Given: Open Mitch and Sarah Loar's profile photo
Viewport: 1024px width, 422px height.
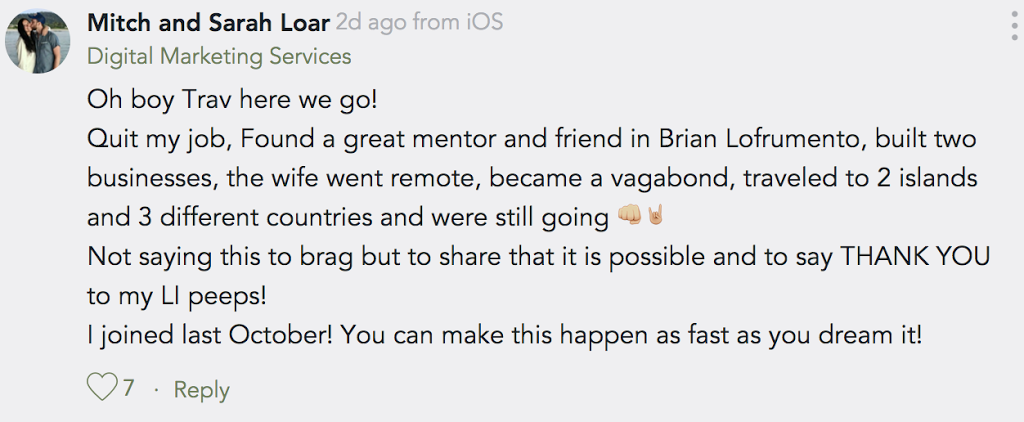Looking at the screenshot, I should pyautogui.click(x=37, y=41).
